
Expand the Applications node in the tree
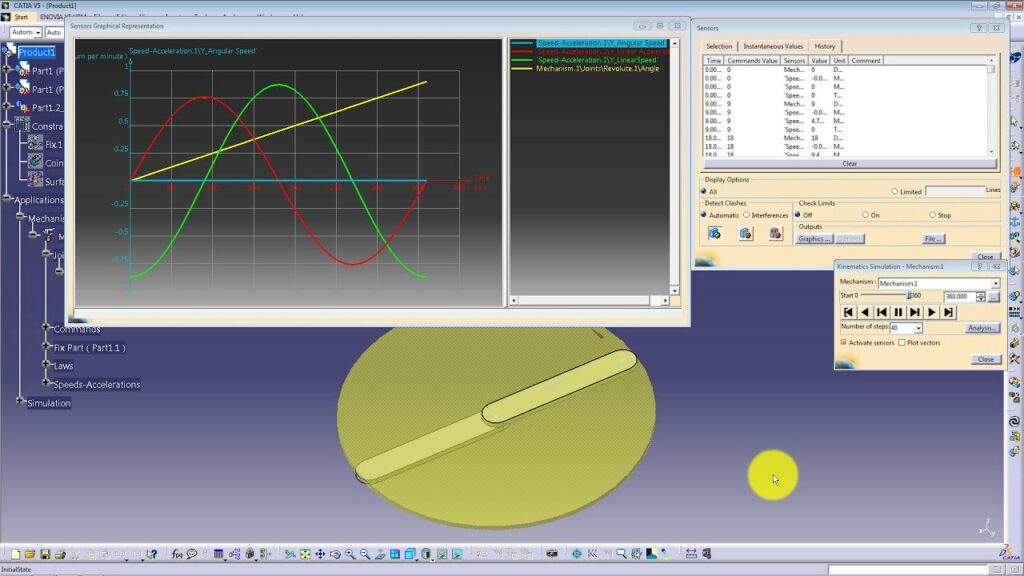8,200
